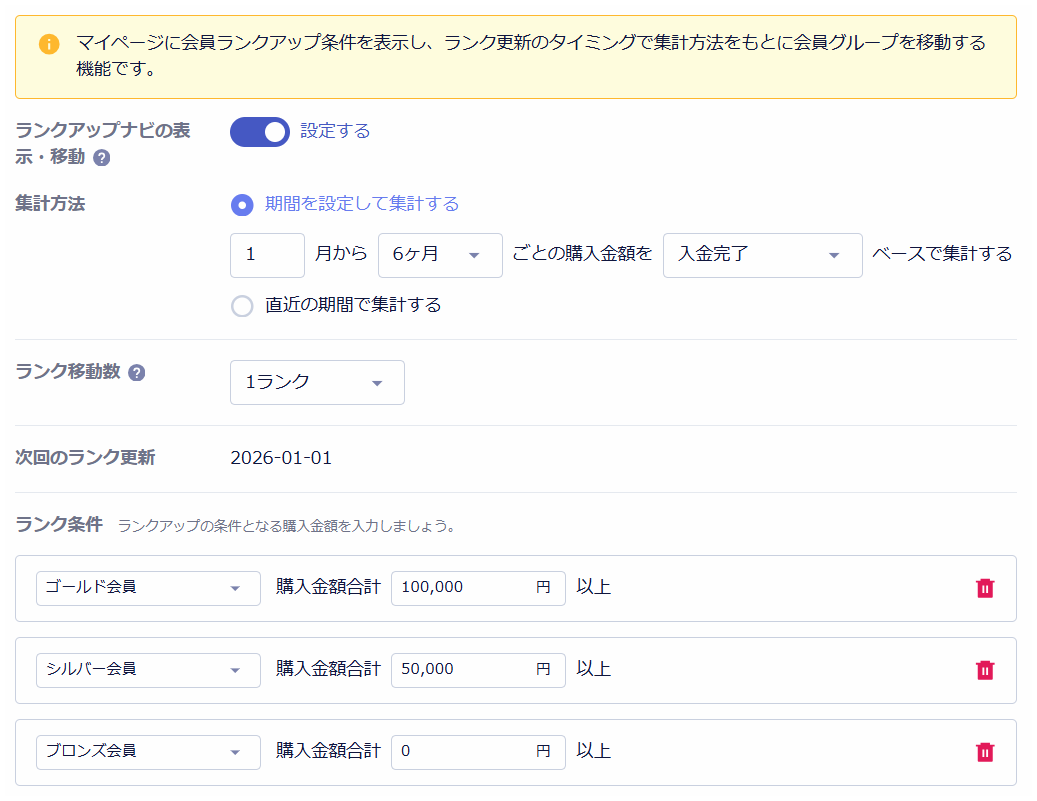
Task: Open the ブロンズ会員 rank selection dropdown
Action: [147, 752]
